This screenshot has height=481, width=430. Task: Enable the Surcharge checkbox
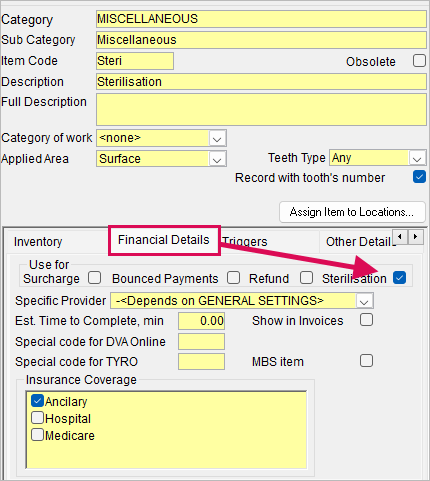[94, 278]
